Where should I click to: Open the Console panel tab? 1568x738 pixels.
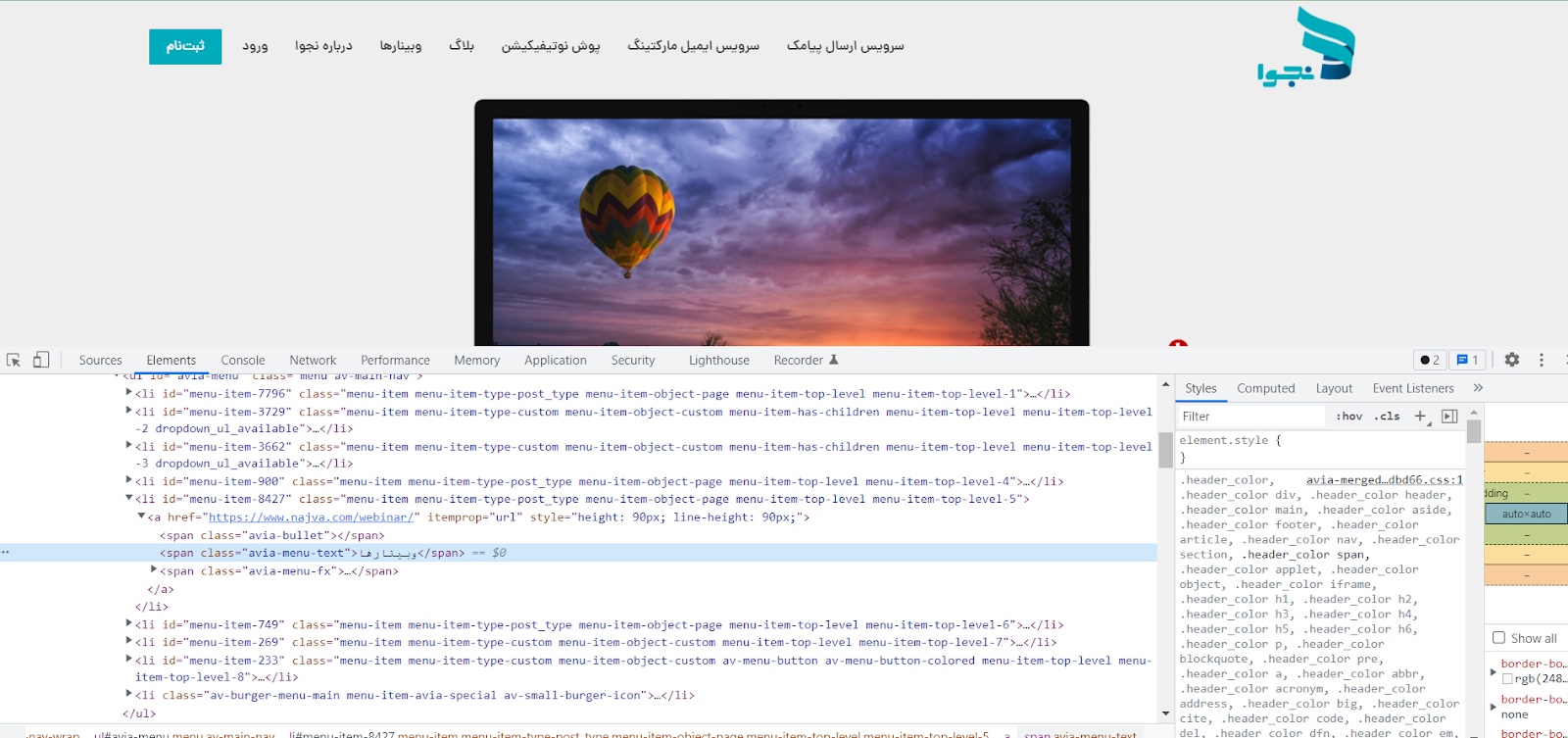click(243, 360)
